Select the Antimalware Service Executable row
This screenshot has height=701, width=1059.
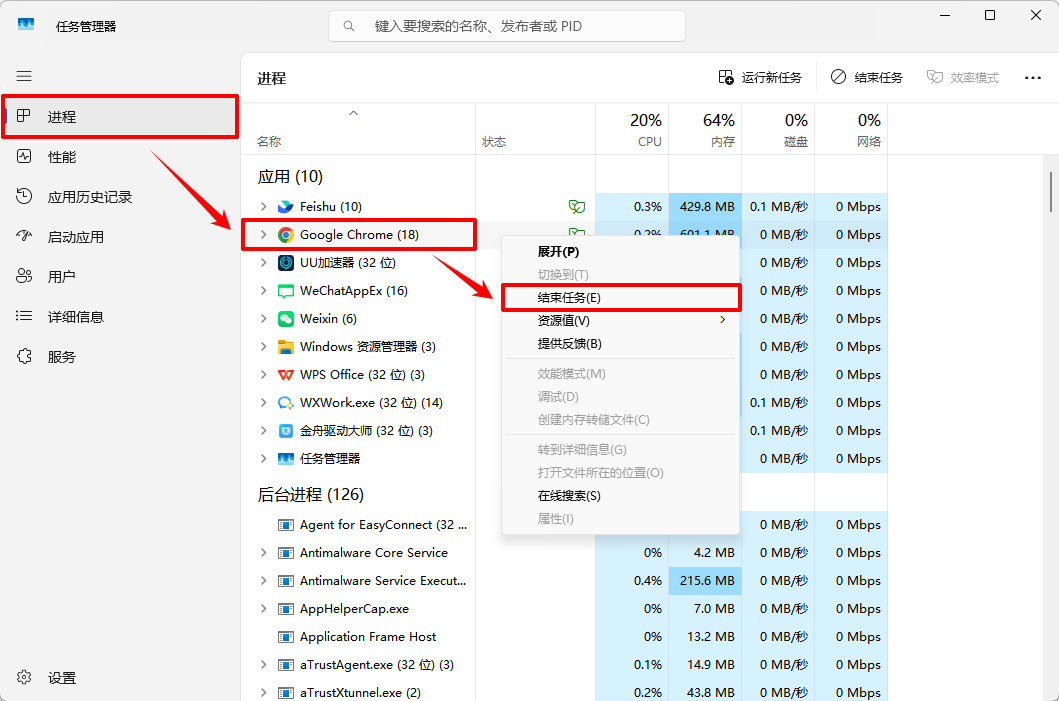point(565,581)
